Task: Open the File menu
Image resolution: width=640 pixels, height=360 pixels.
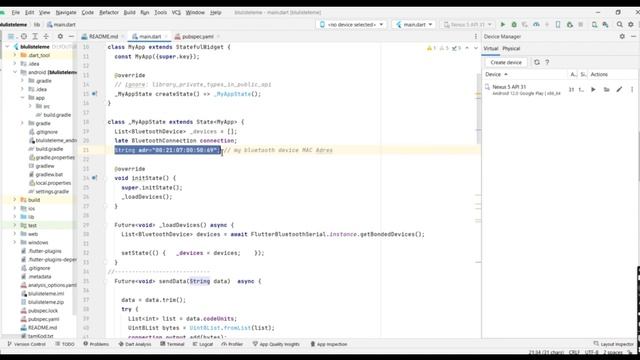Action: pyautogui.click(x=16, y=13)
